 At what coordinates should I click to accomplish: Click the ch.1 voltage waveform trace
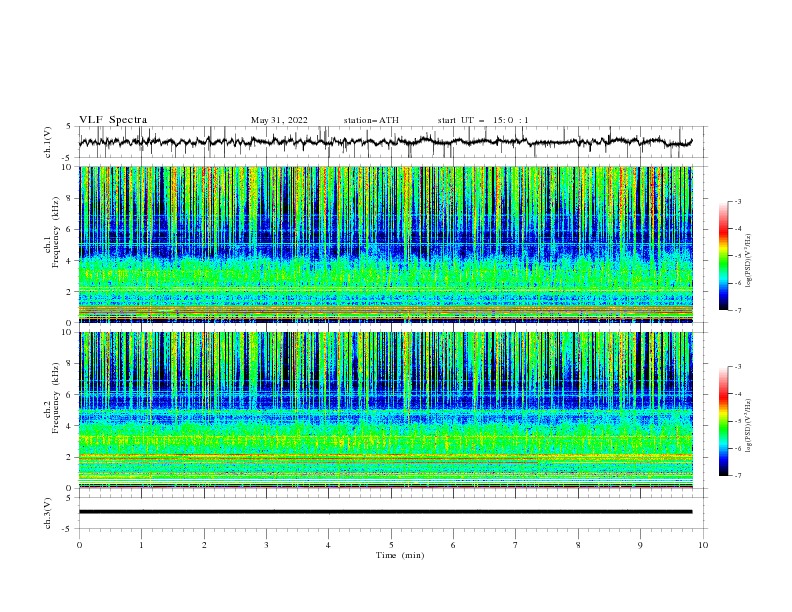tap(385, 142)
